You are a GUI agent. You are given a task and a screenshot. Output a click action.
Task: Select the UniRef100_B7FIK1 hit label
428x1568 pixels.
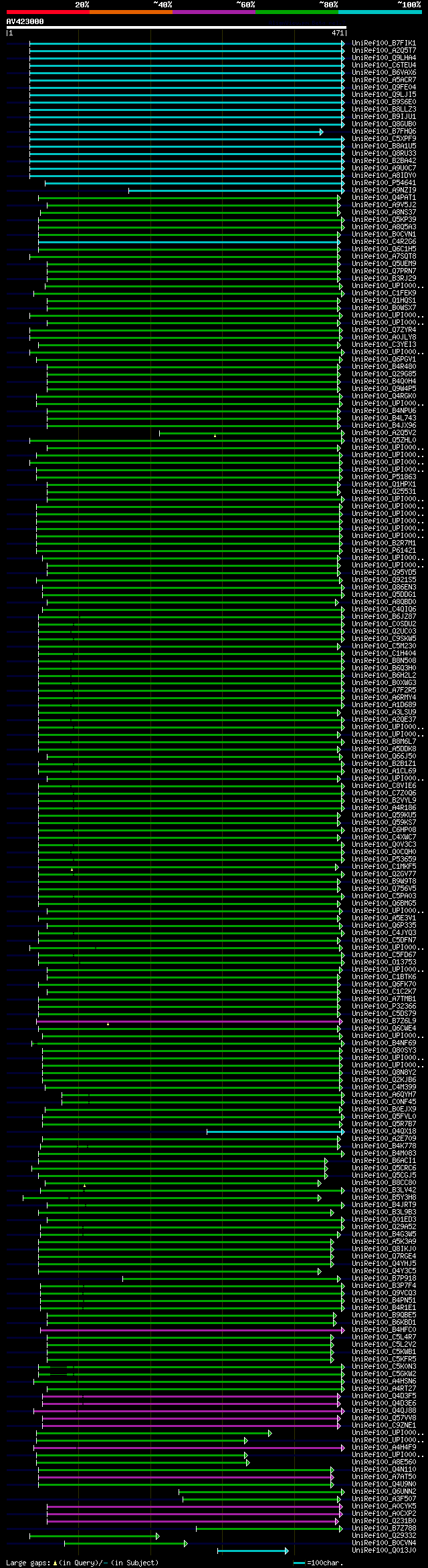384,43
